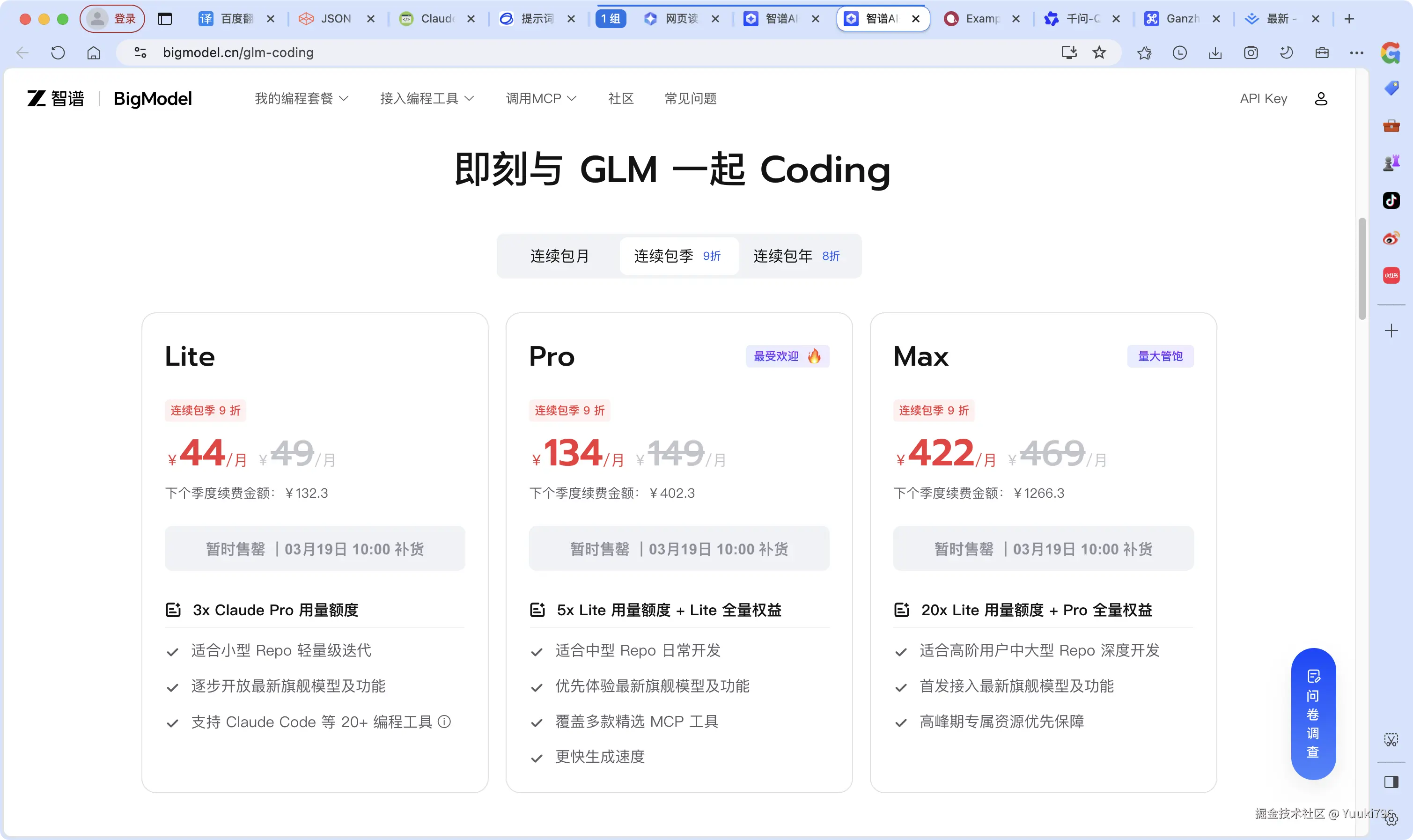Open the API Key link

coord(1264,98)
